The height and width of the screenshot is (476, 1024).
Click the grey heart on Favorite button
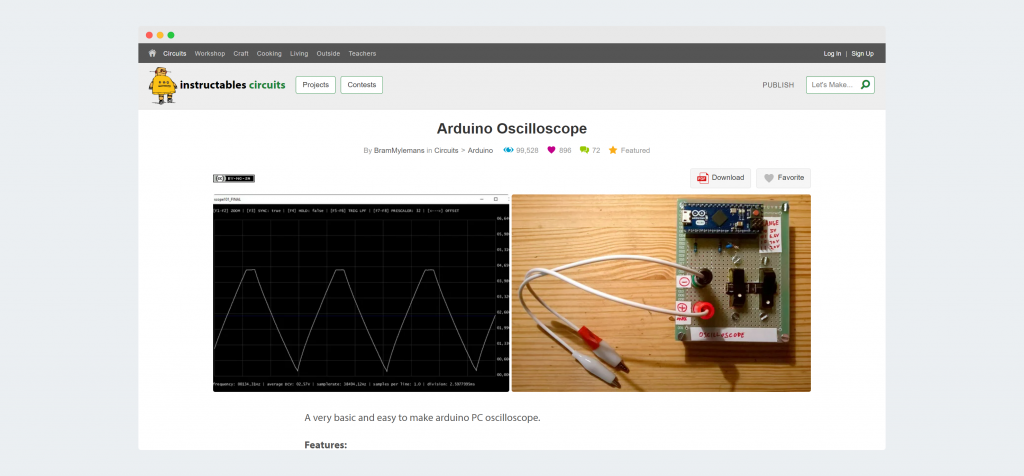click(769, 178)
